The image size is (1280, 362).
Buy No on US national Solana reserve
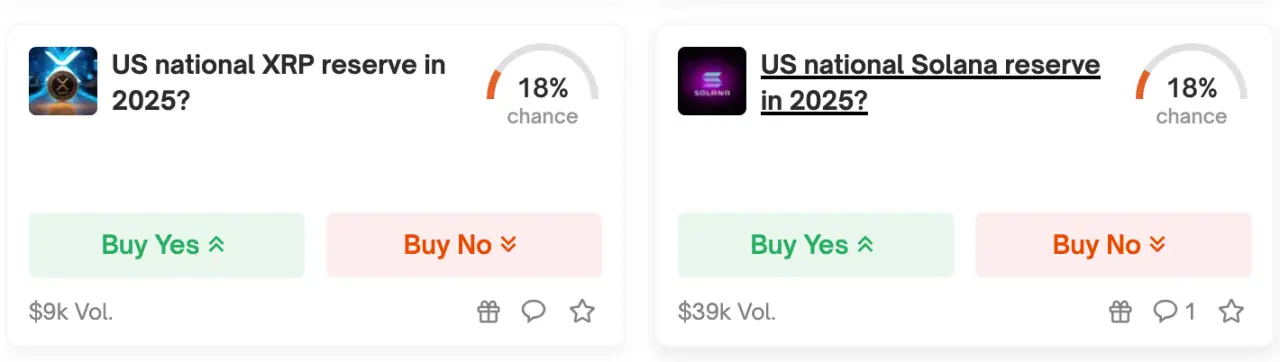pyautogui.click(x=1113, y=245)
